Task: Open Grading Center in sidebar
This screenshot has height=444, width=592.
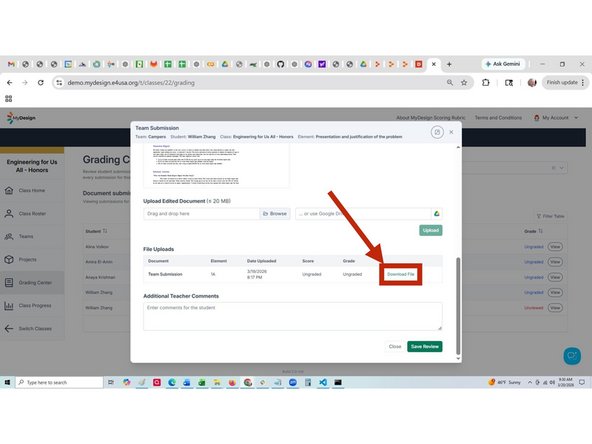Action: click(32, 282)
